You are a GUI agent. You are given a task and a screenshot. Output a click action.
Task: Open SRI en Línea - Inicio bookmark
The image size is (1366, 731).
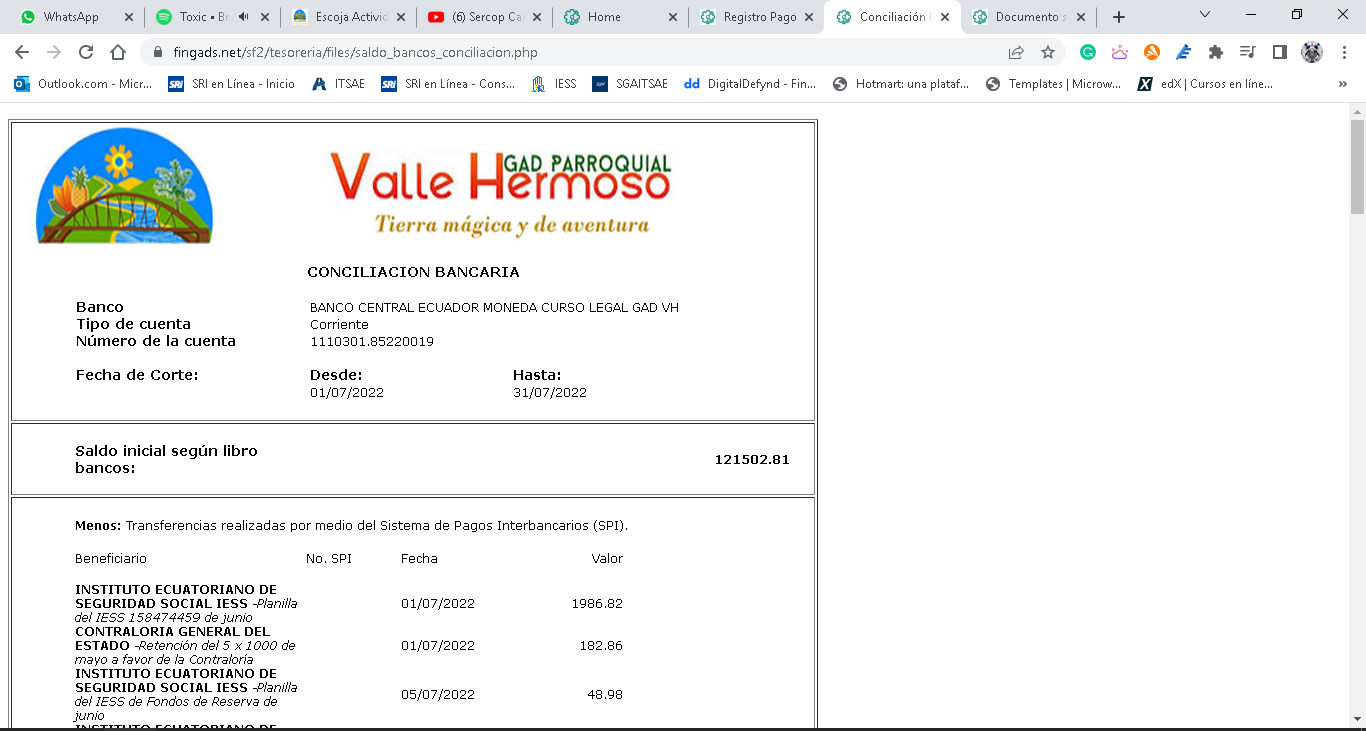pyautogui.click(x=232, y=84)
